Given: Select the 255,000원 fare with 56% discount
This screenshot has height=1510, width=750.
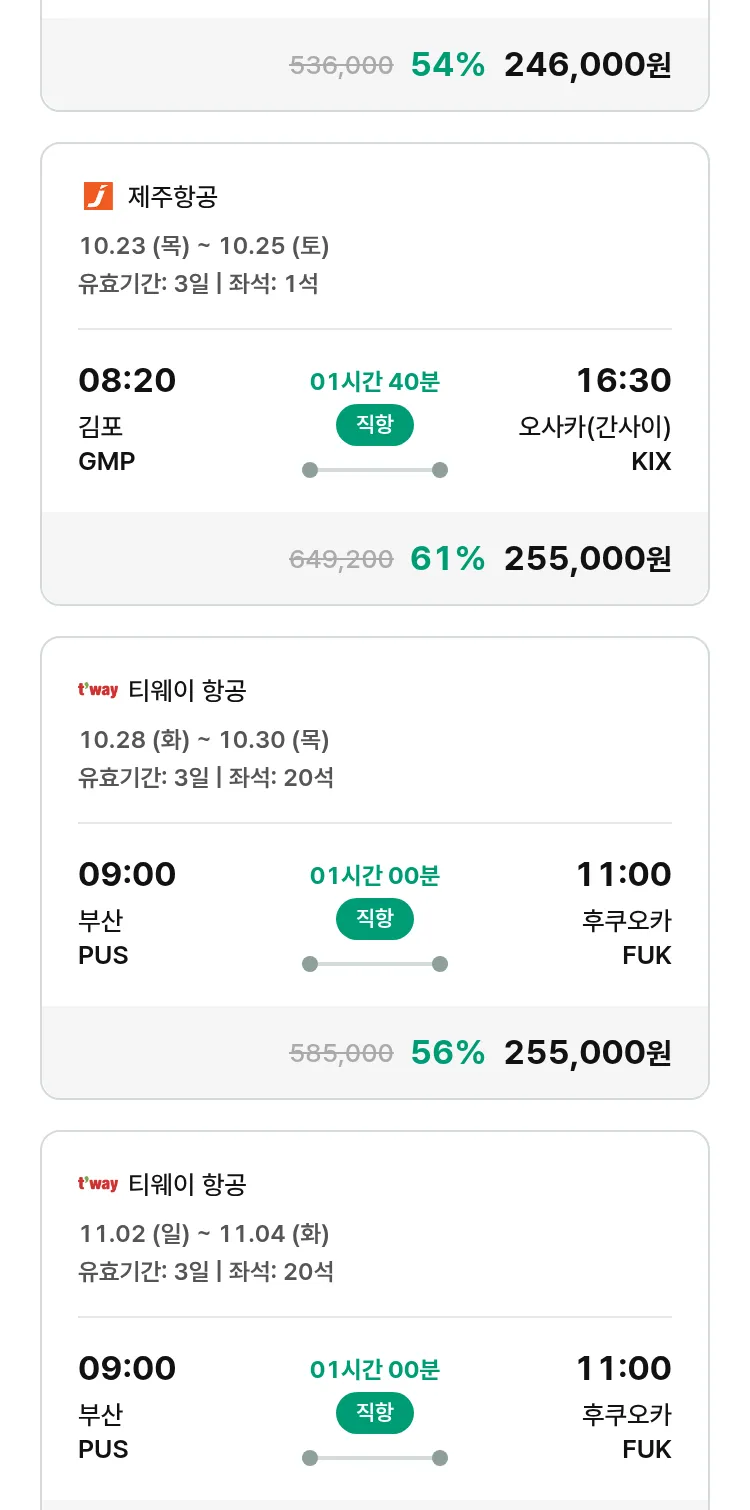Looking at the screenshot, I should pyautogui.click(x=587, y=1053).
